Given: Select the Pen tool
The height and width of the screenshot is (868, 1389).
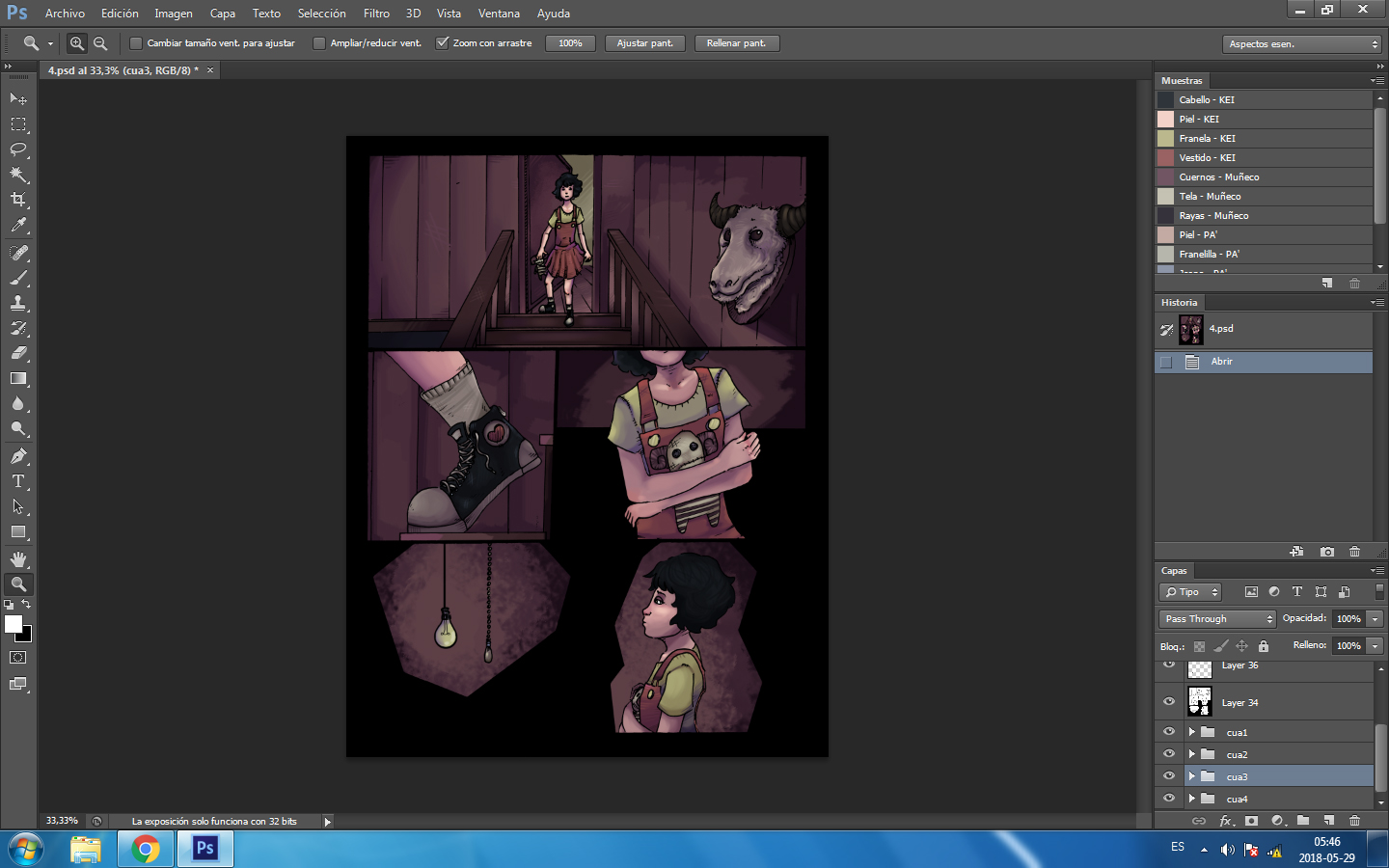Looking at the screenshot, I should tap(18, 456).
